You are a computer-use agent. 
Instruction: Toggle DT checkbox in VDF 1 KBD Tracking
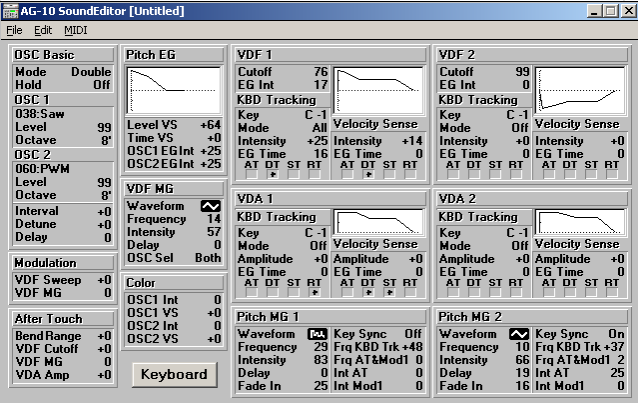click(273, 175)
